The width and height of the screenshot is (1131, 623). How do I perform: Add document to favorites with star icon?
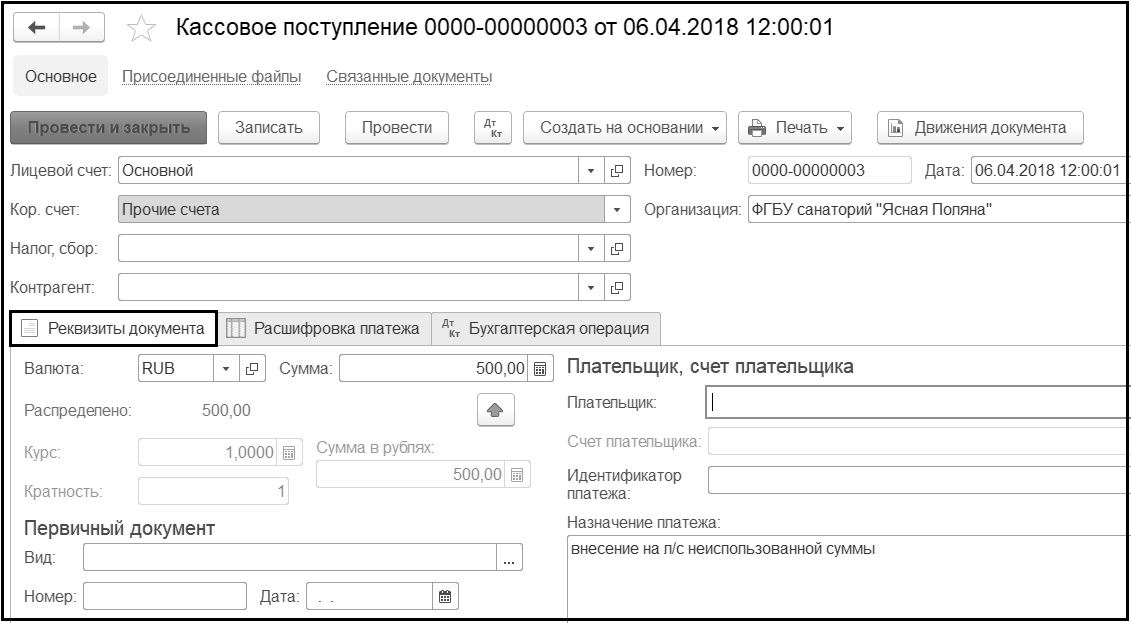point(141,30)
